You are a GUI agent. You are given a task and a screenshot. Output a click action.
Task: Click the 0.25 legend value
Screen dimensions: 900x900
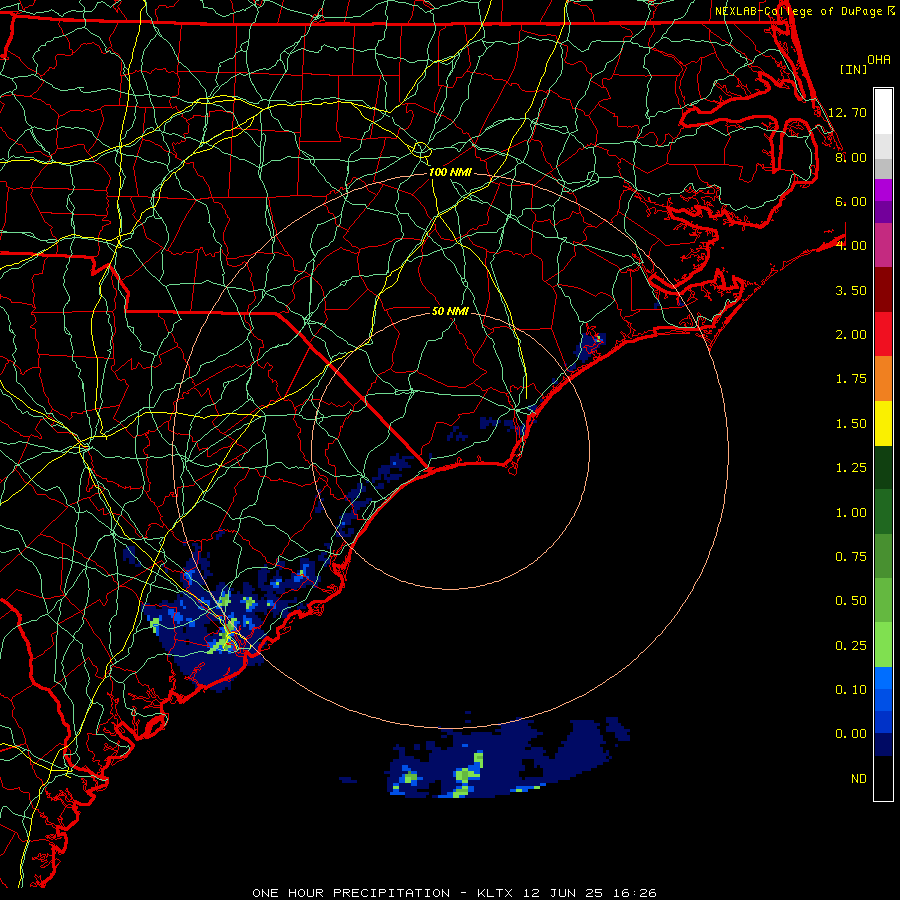coord(851,646)
